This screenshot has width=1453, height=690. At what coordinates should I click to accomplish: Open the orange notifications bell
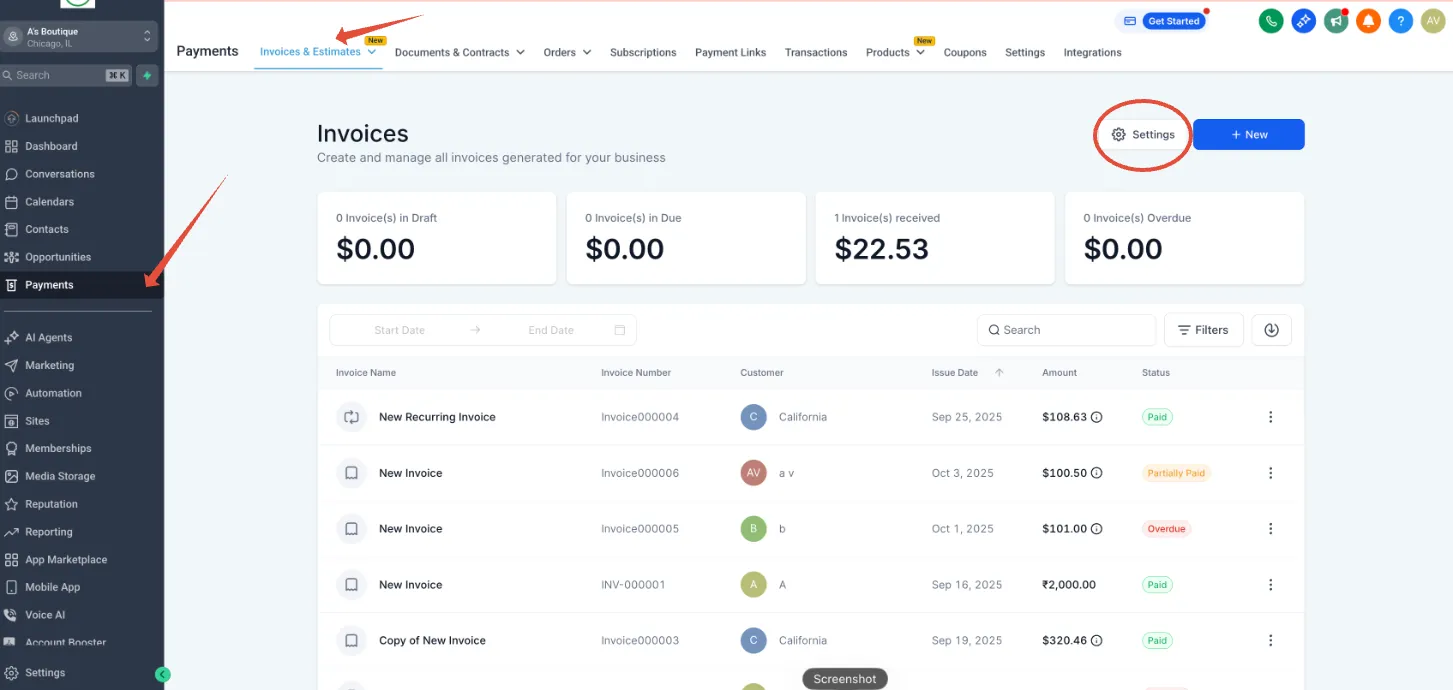(1368, 20)
